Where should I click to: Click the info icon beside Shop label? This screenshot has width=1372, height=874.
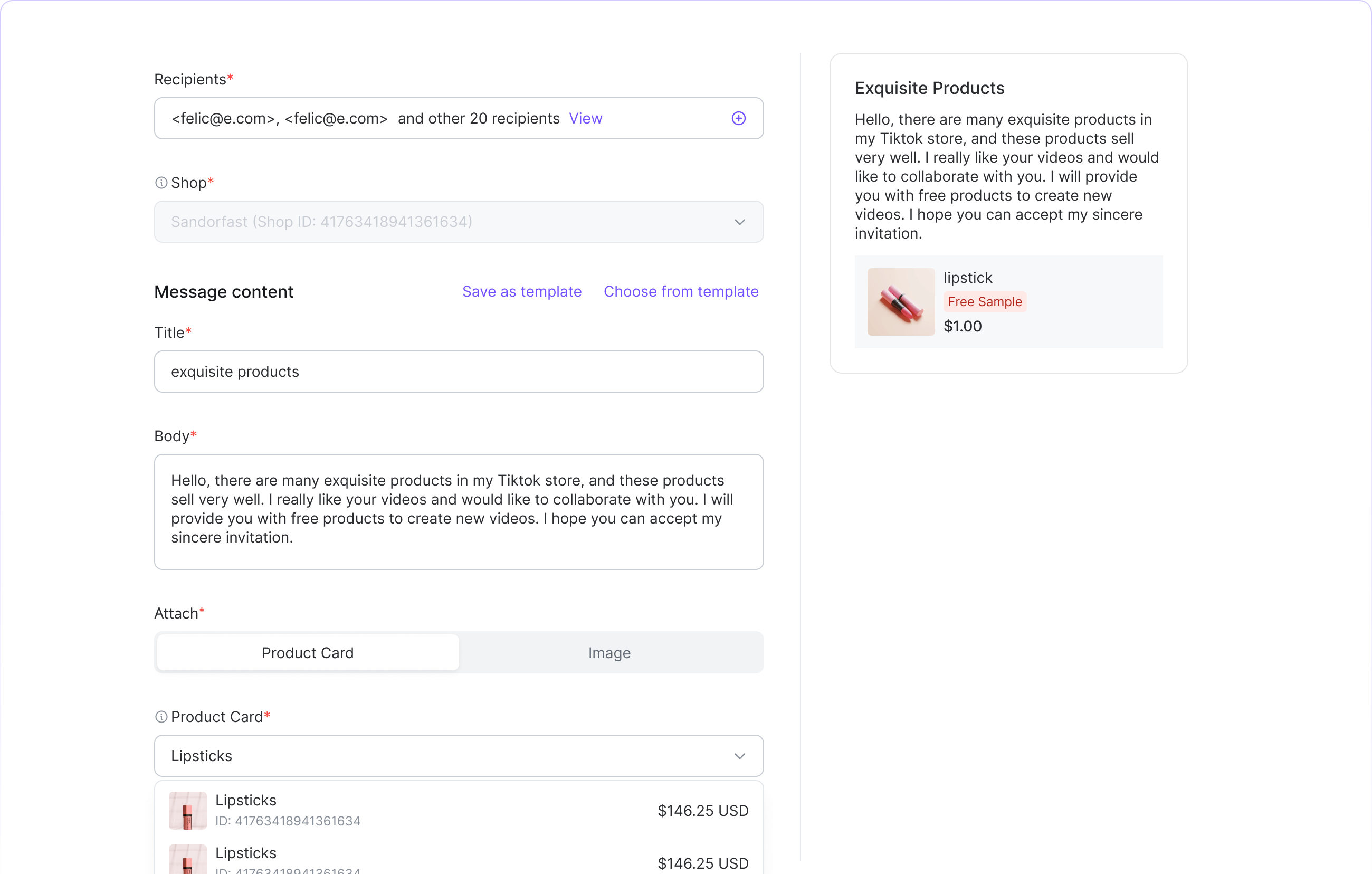[x=161, y=182]
